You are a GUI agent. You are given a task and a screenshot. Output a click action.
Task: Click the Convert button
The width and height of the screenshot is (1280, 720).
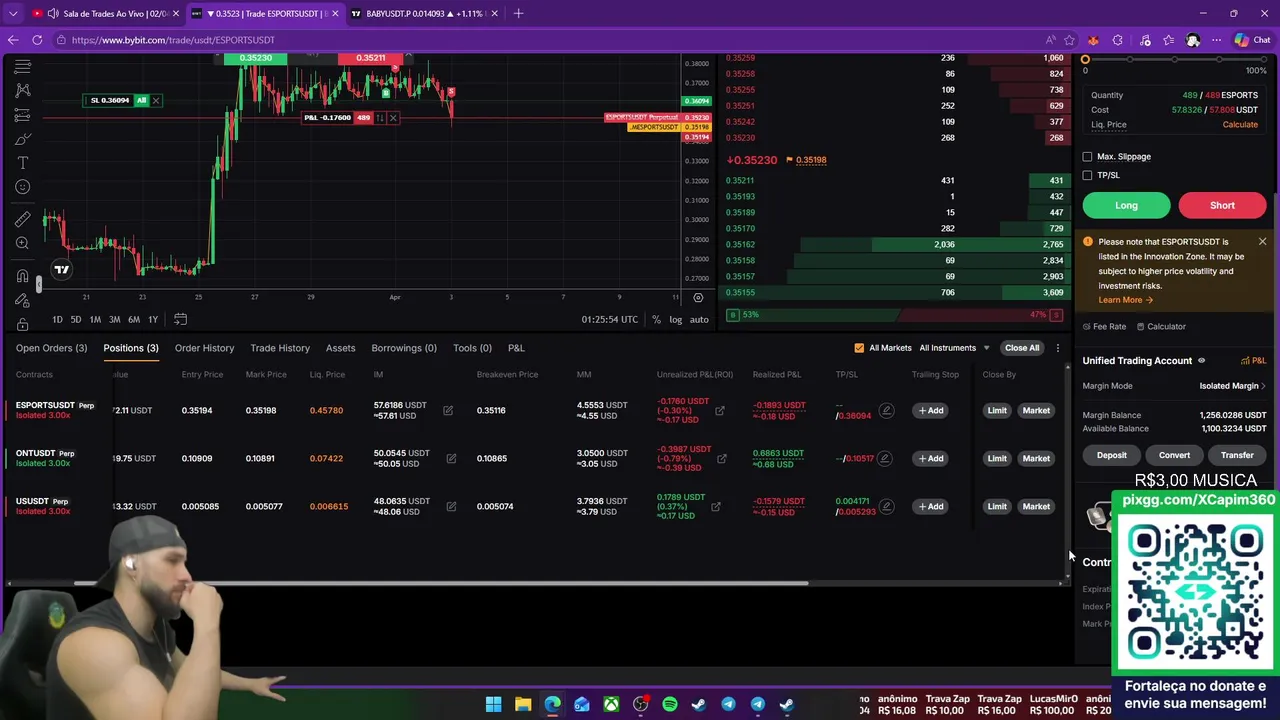[x=1174, y=456]
